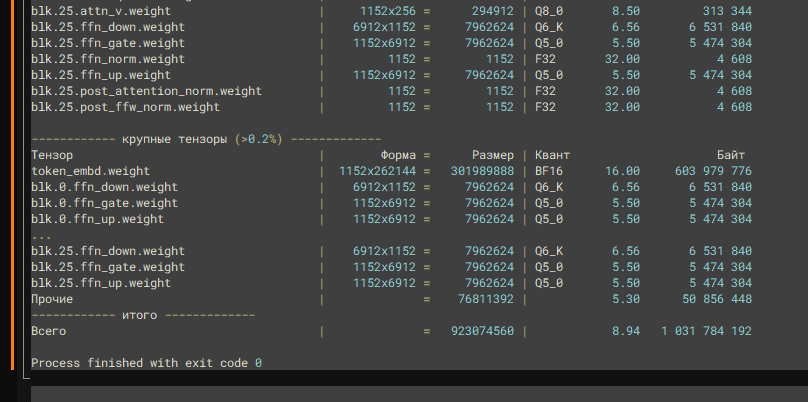
Task: Click the size value 76811392
Action: point(485,299)
